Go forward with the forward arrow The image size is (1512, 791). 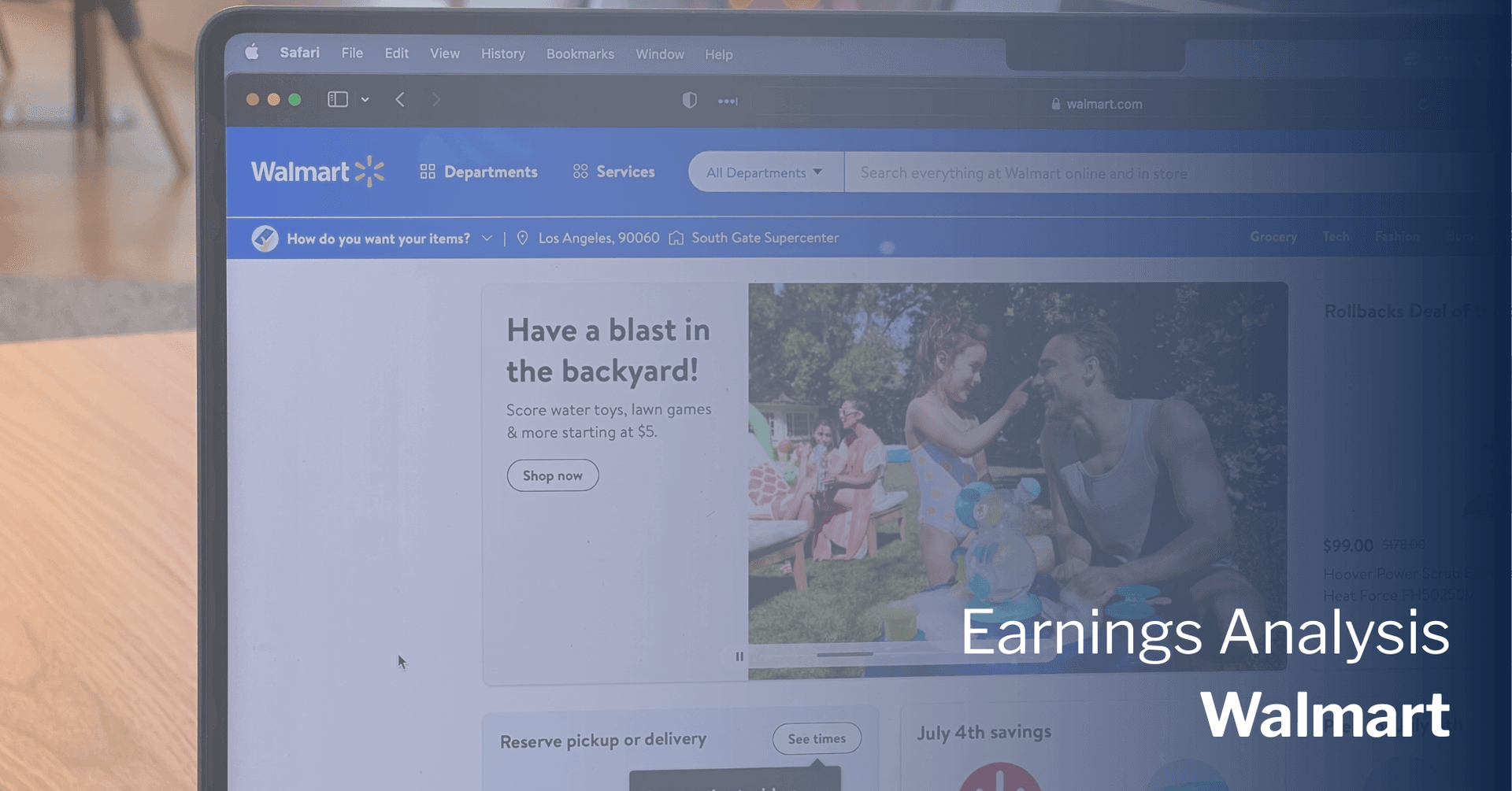pos(435,100)
